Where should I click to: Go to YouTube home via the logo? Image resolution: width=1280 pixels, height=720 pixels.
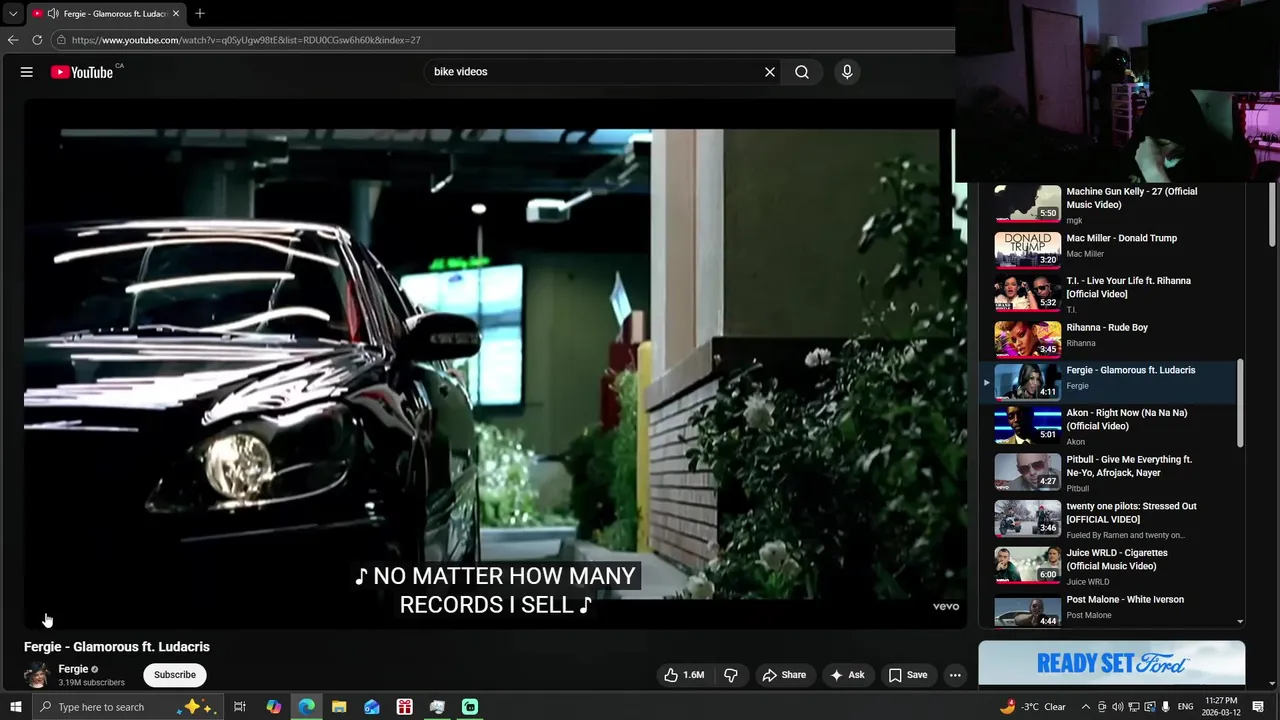coord(82,72)
